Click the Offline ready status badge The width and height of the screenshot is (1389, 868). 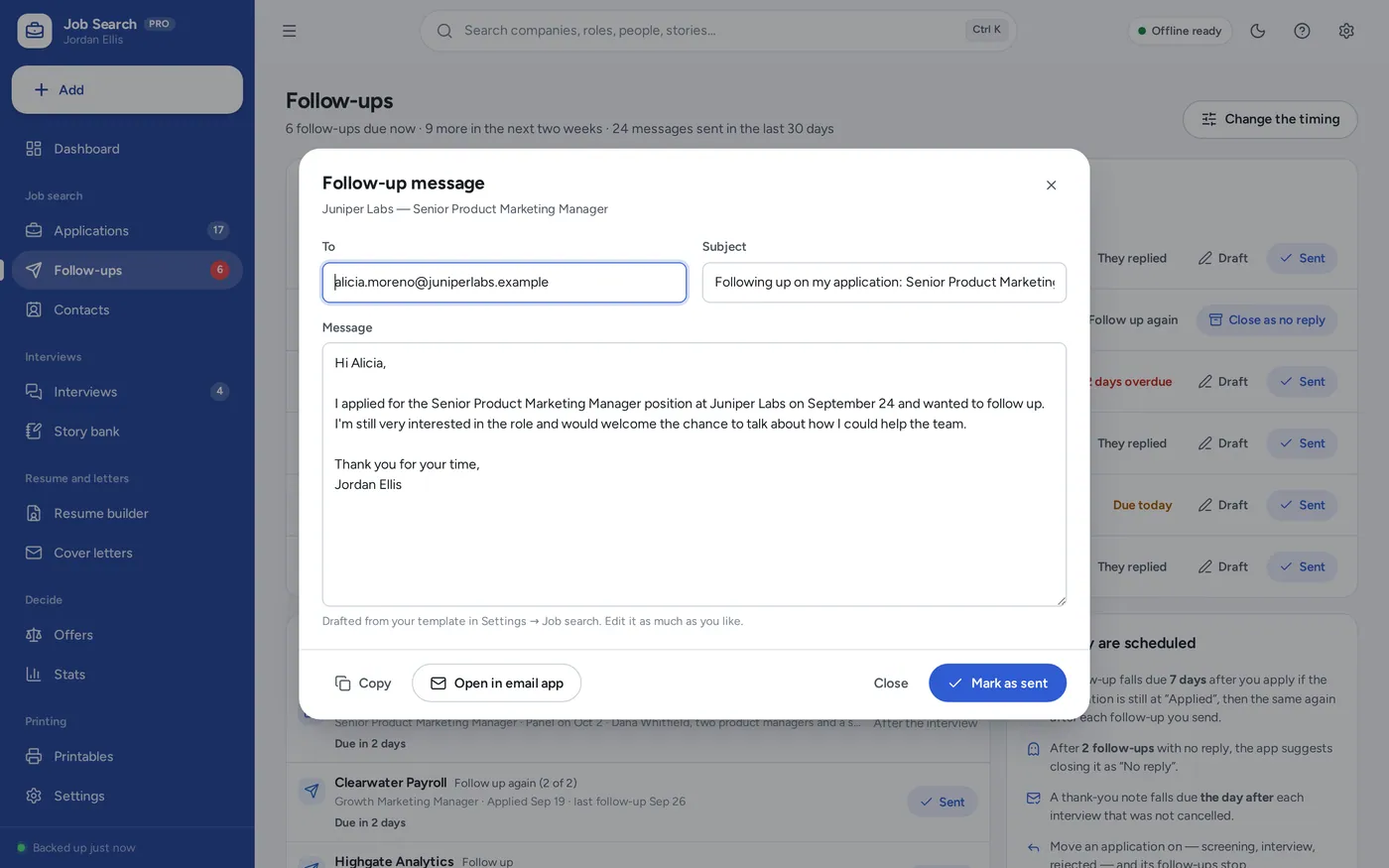pyautogui.click(x=1181, y=31)
